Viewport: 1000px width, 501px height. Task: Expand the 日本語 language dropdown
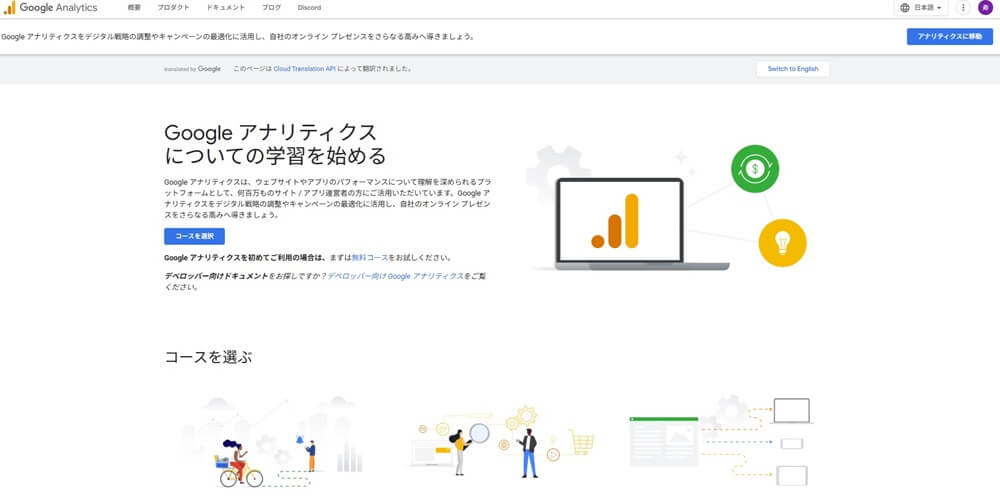pyautogui.click(x=921, y=8)
